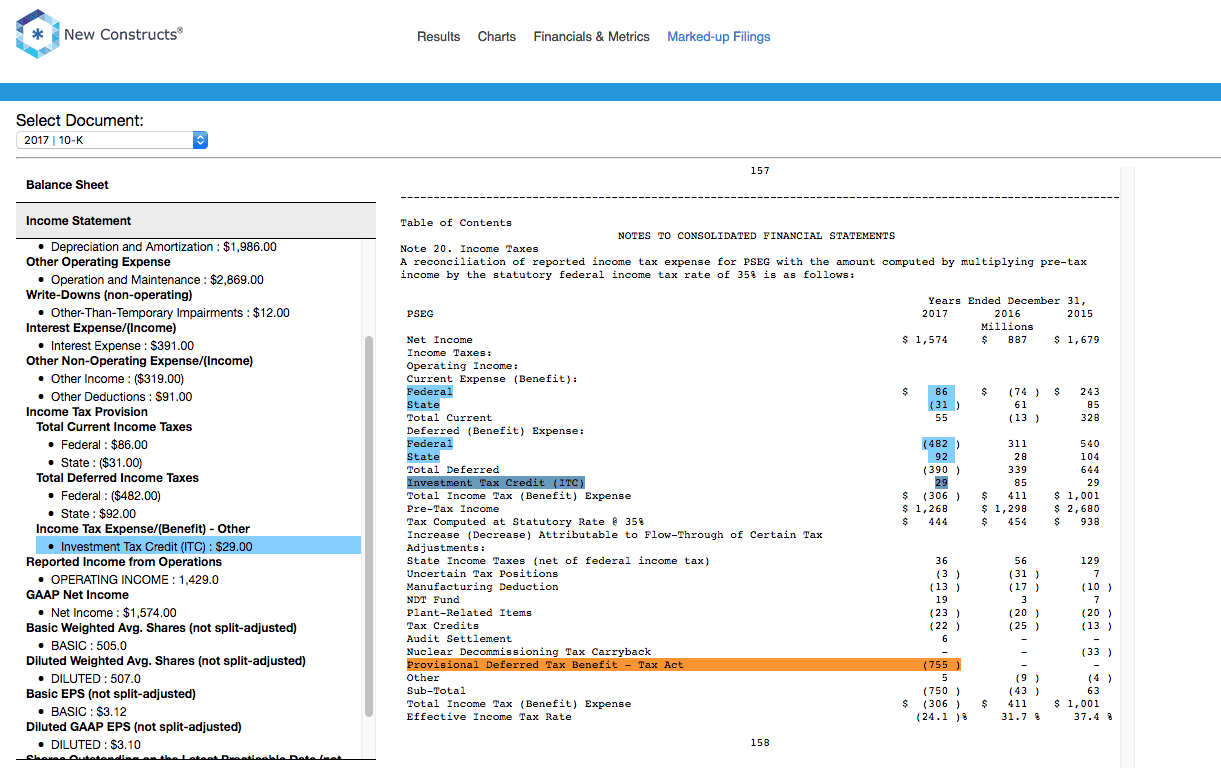Screen dimensions: 1221x768
Task: Click highlighted Investment Tax Credit (ITC) : $29.00 row
Action: (x=198, y=546)
